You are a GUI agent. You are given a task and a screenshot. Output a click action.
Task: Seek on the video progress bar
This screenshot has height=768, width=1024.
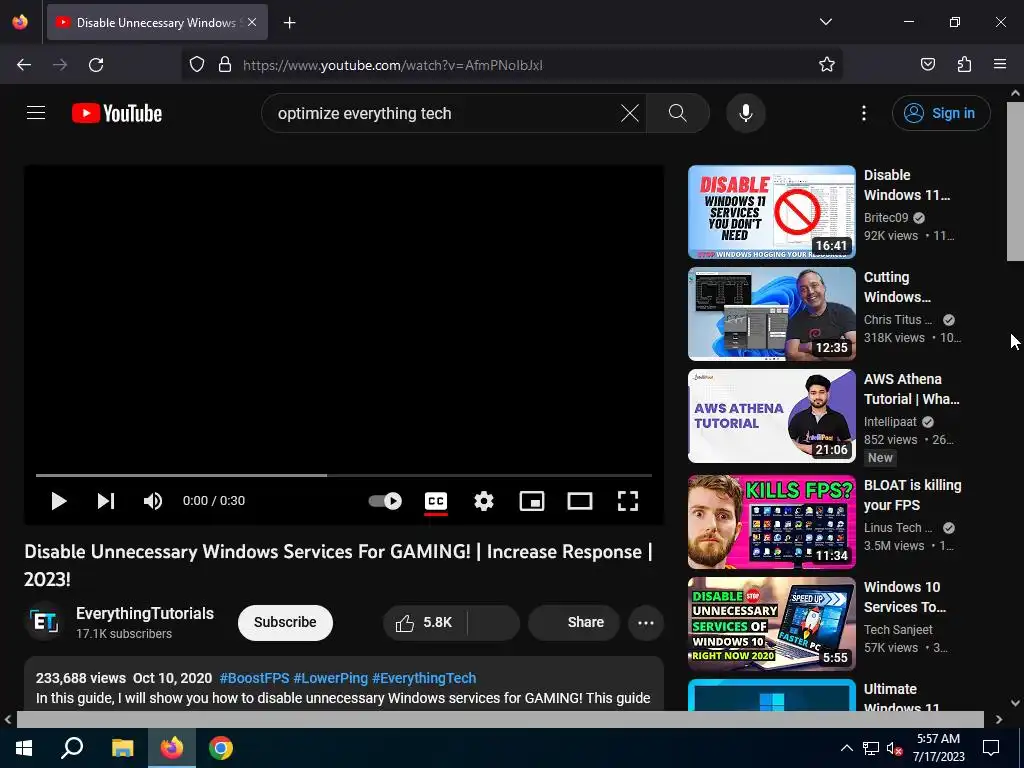[344, 475]
